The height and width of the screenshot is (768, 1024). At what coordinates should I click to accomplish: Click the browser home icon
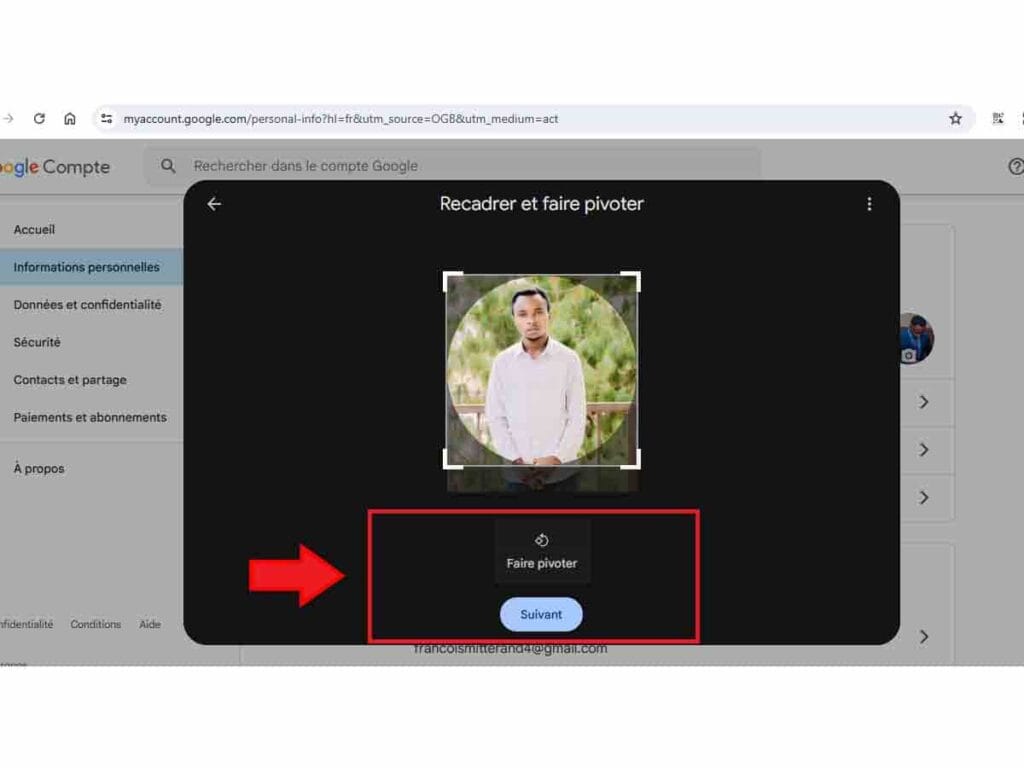point(69,118)
